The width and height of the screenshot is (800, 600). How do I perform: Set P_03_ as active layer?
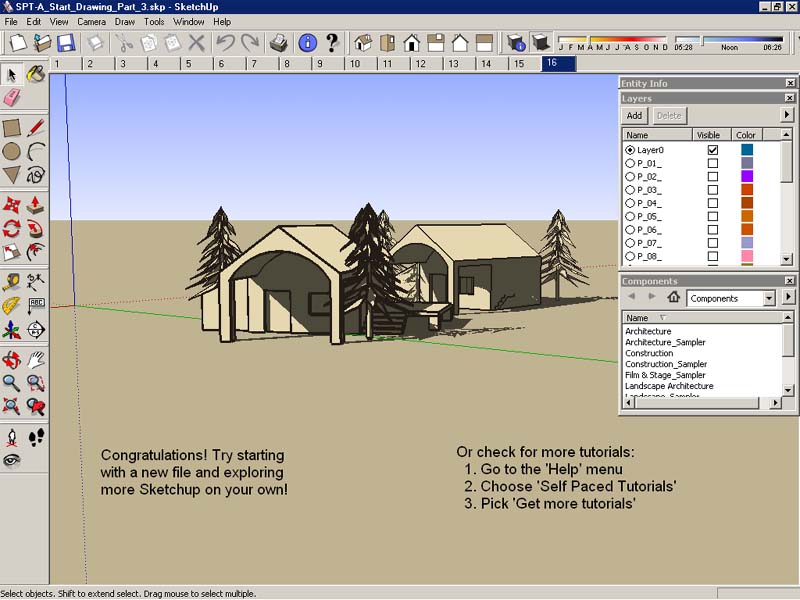630,190
